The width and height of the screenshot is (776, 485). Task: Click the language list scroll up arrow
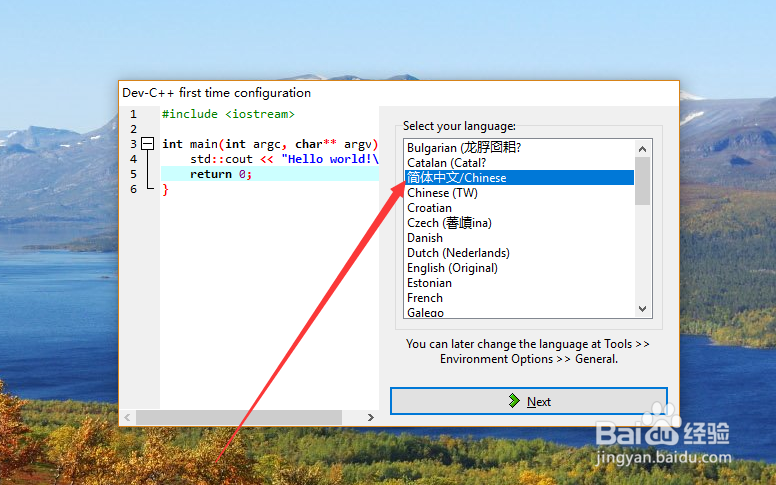tap(642, 148)
